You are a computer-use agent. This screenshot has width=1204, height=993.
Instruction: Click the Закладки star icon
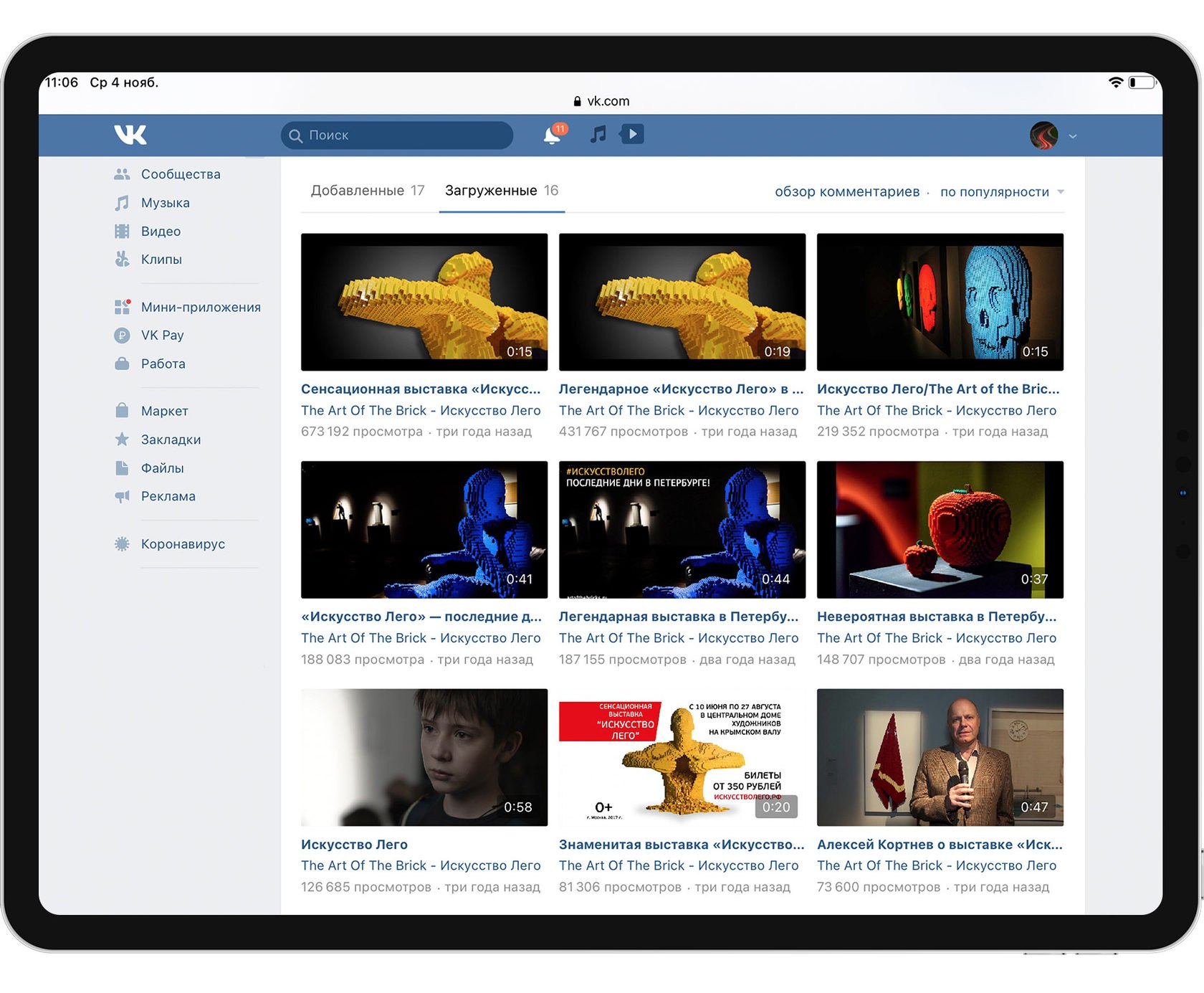coord(122,439)
